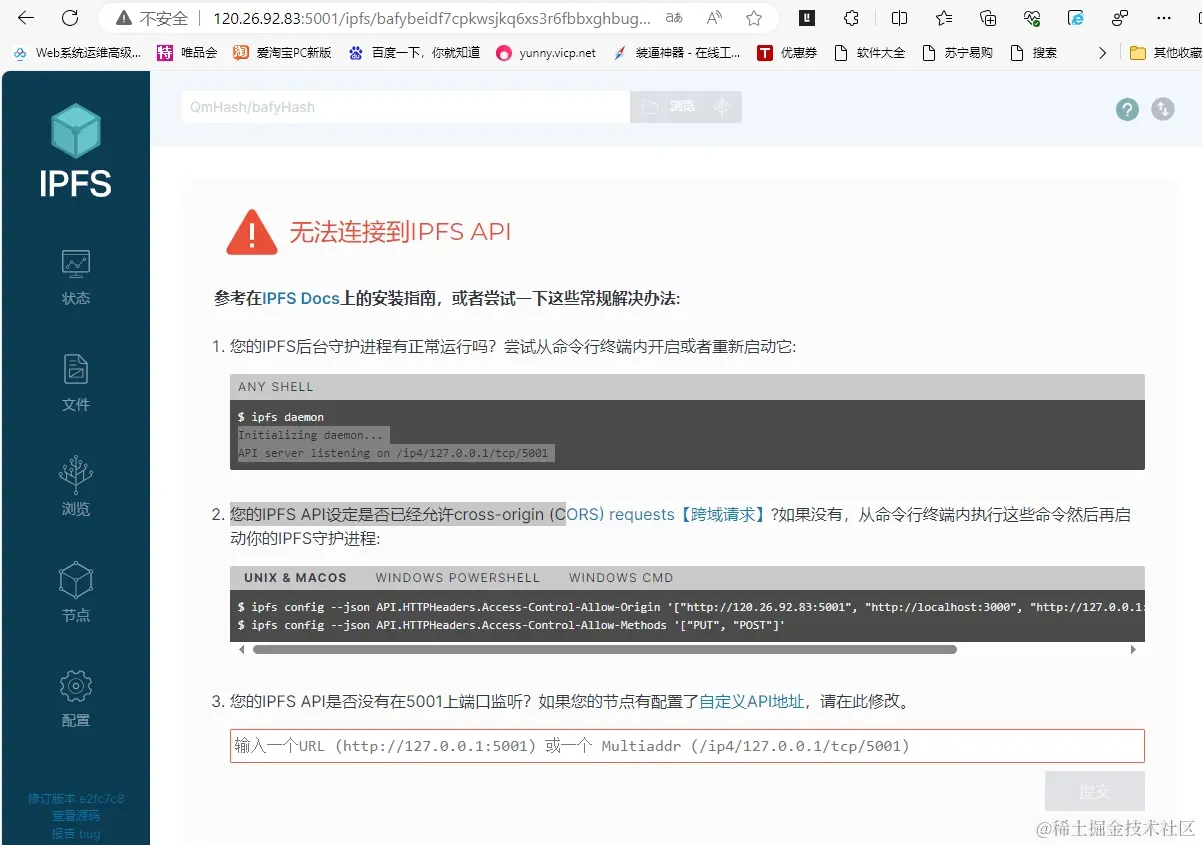Click the 提交 submit button
Image resolution: width=1202 pixels, height=845 pixels.
(x=1094, y=791)
